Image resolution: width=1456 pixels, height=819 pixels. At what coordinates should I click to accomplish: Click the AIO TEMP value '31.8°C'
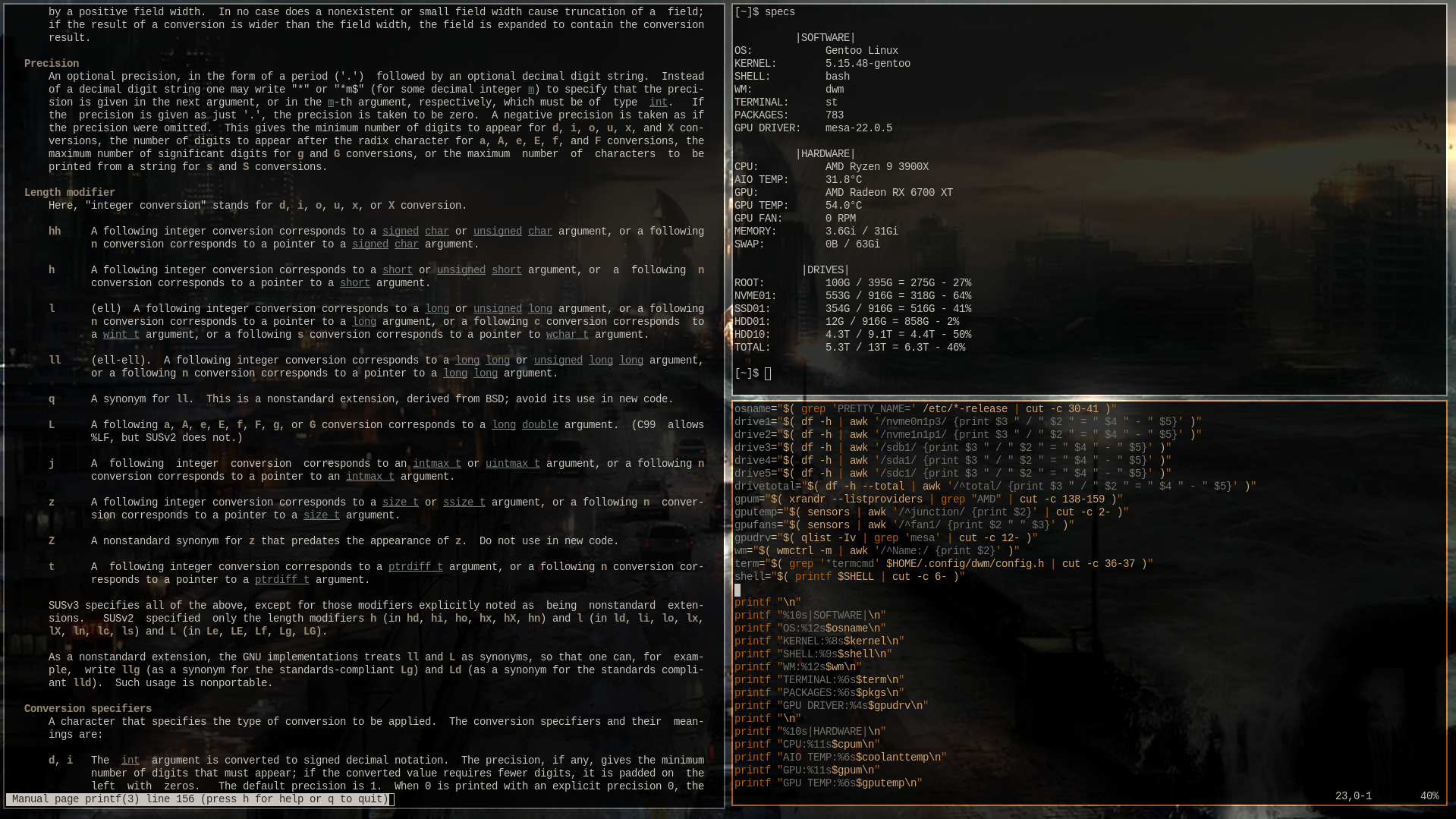(844, 180)
